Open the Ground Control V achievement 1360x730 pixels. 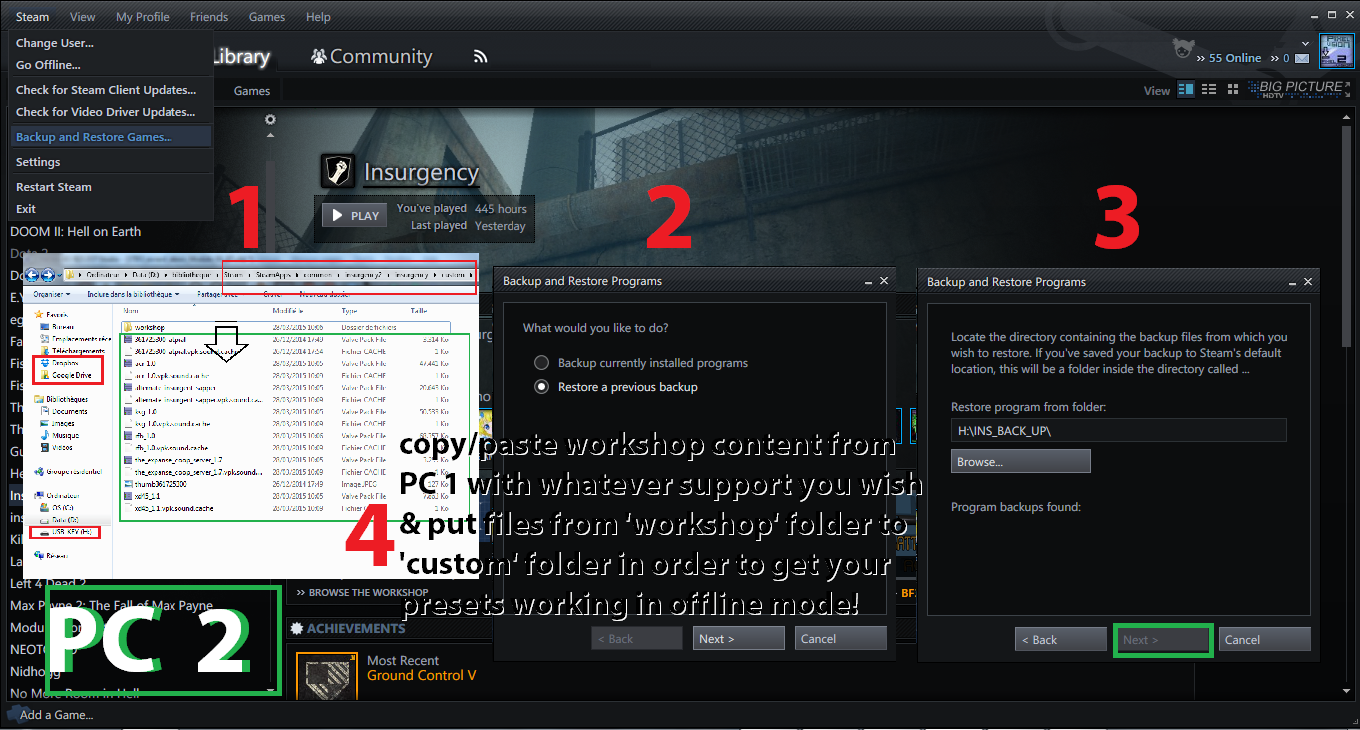point(422,675)
